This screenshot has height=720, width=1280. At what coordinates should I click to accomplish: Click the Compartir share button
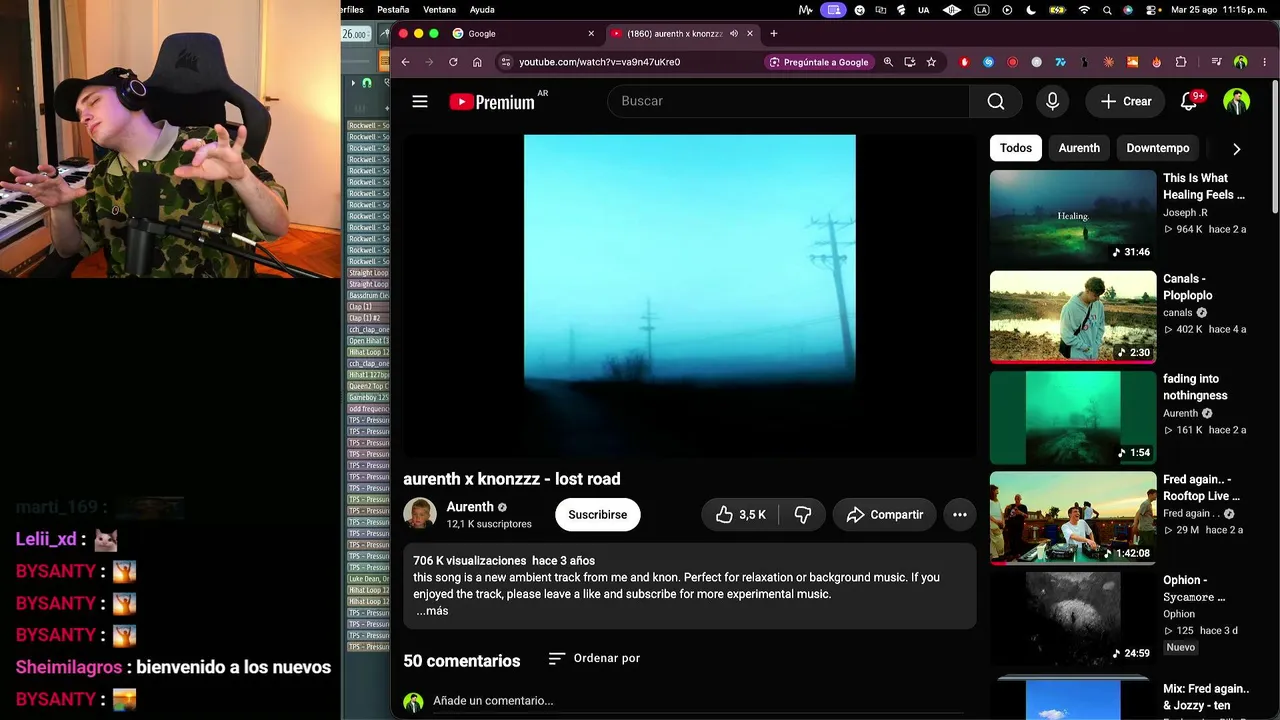pyautogui.click(x=885, y=515)
